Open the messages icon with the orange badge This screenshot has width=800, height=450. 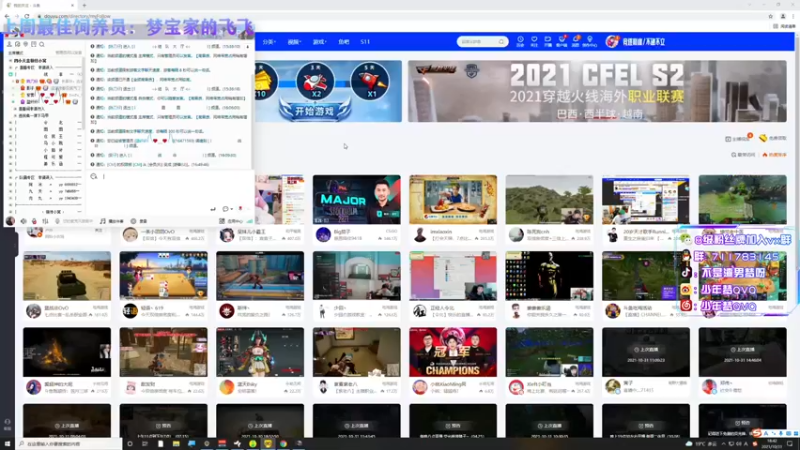pyautogui.click(x=576, y=41)
